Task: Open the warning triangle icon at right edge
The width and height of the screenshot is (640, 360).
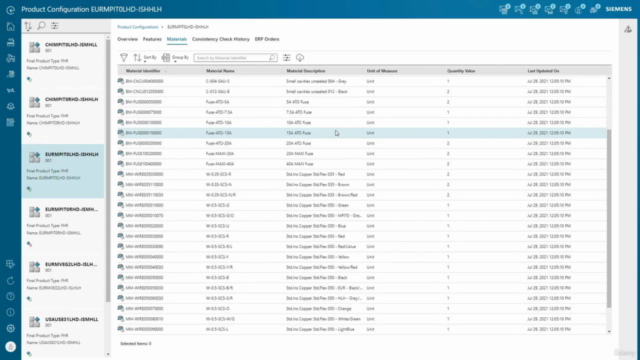Action: (x=628, y=29)
